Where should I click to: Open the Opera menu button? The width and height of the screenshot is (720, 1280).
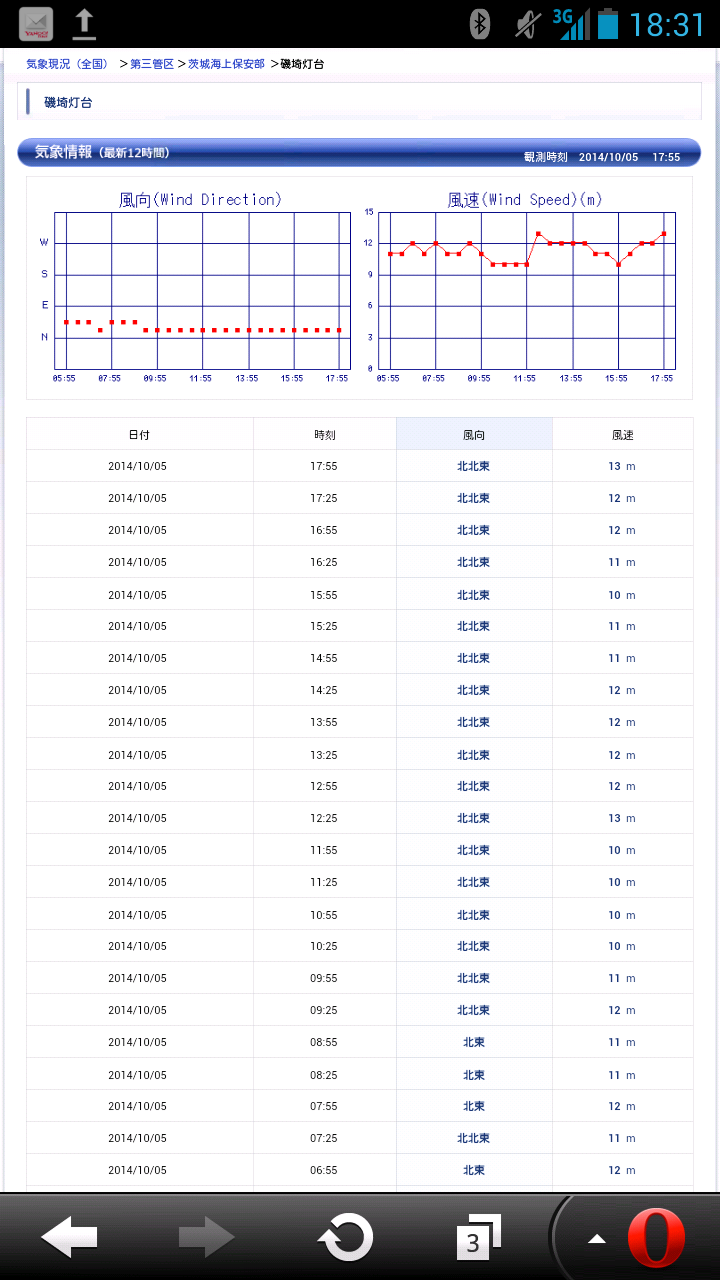[x=656, y=1238]
